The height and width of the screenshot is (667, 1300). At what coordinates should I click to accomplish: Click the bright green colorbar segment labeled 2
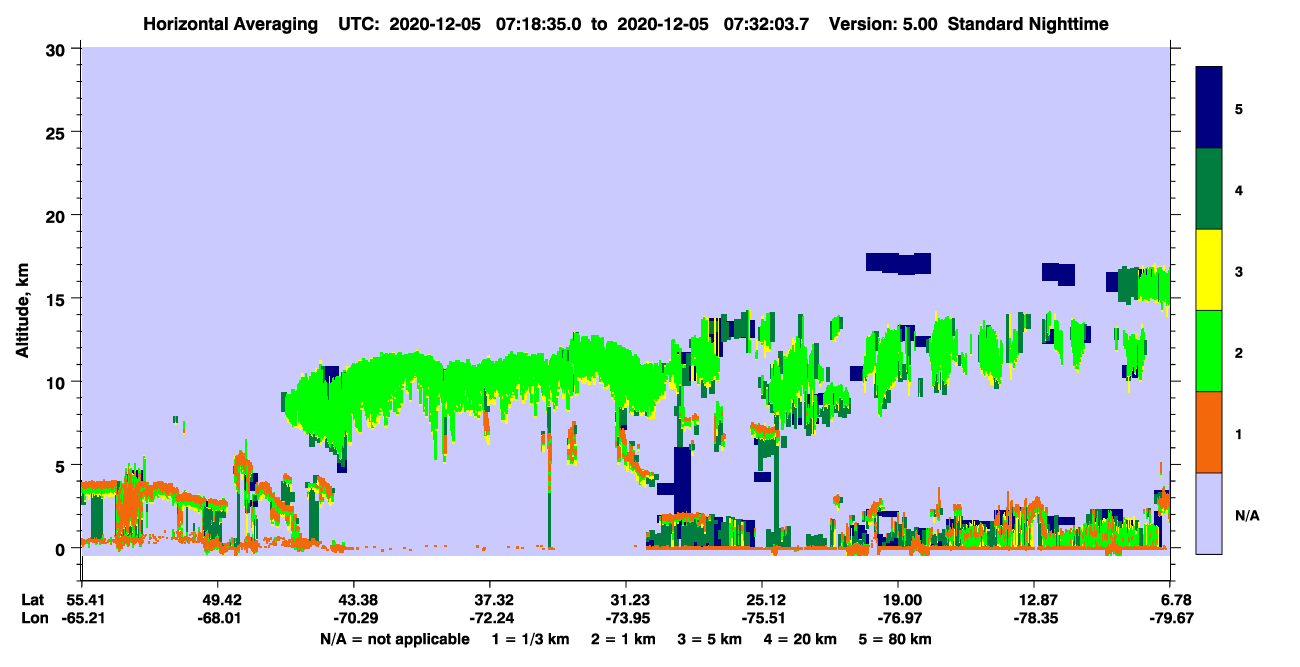pos(1209,351)
